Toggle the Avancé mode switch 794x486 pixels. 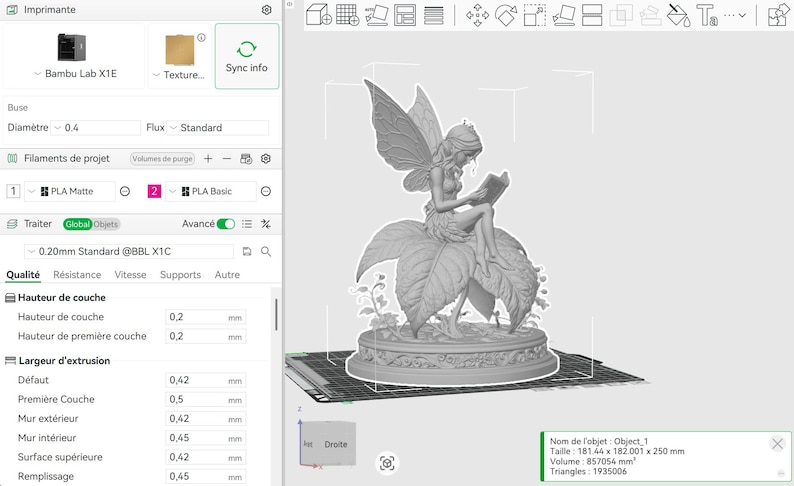point(226,224)
